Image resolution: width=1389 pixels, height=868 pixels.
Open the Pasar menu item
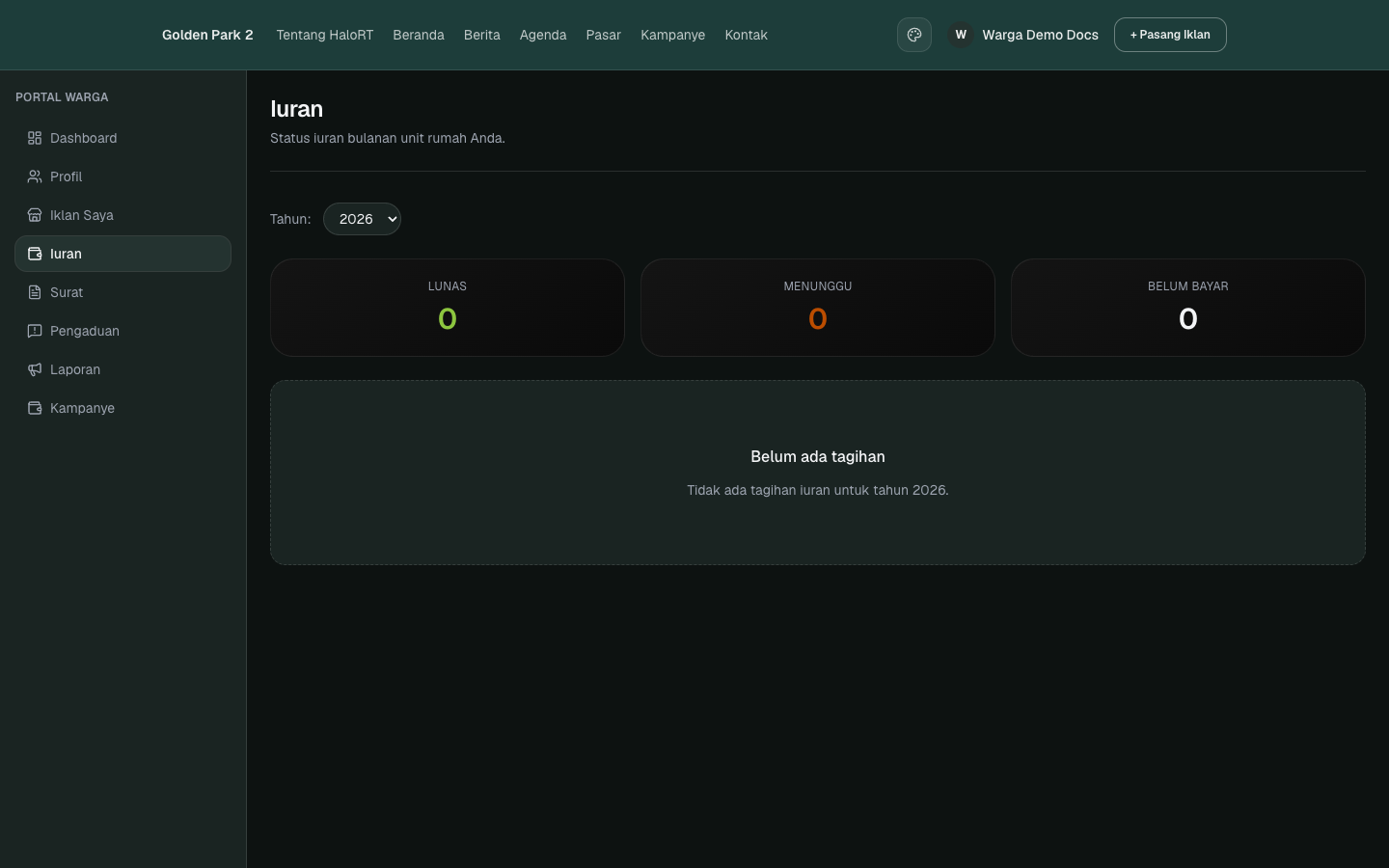point(604,35)
